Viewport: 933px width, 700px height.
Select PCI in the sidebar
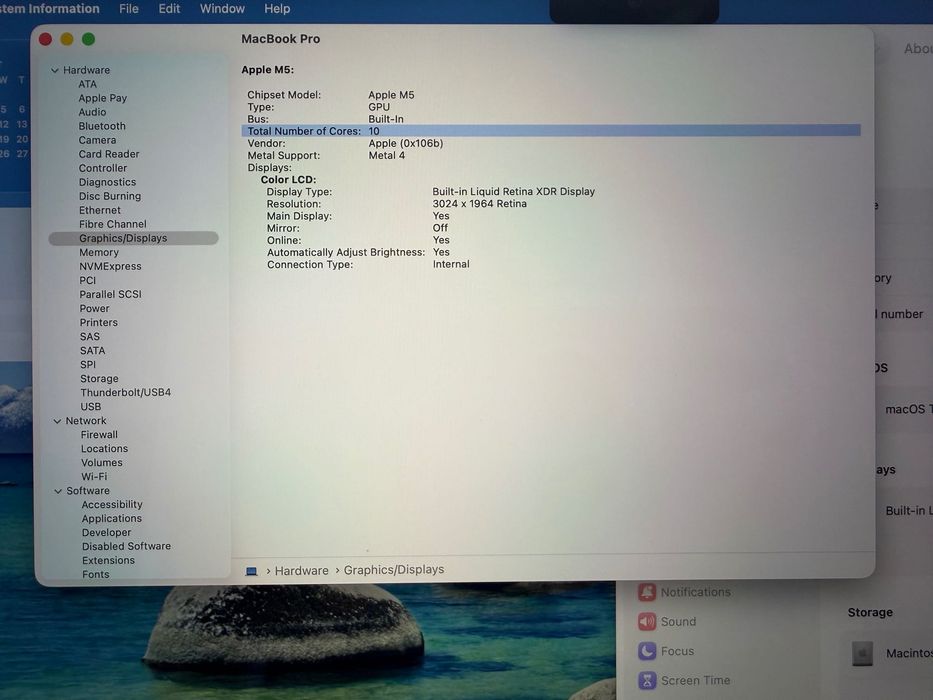click(x=87, y=280)
